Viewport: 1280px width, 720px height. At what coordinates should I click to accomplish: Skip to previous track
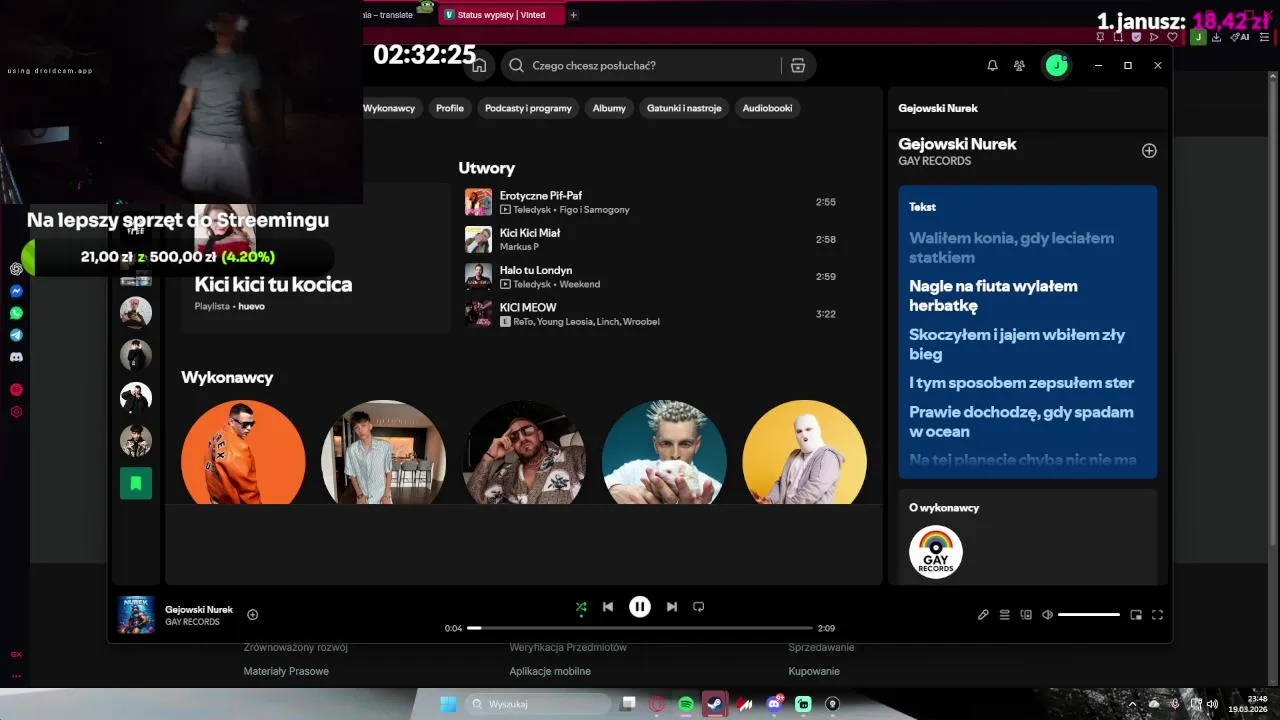[608, 607]
